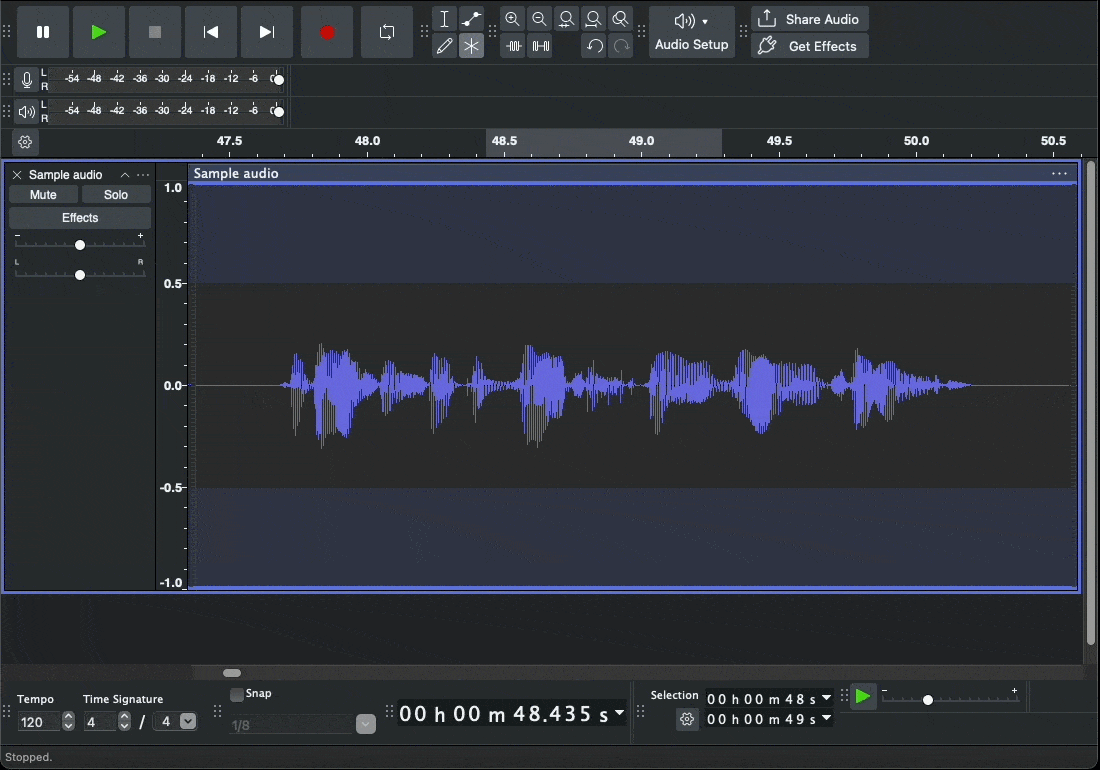Select the Envelope tool

pyautogui.click(x=471, y=19)
